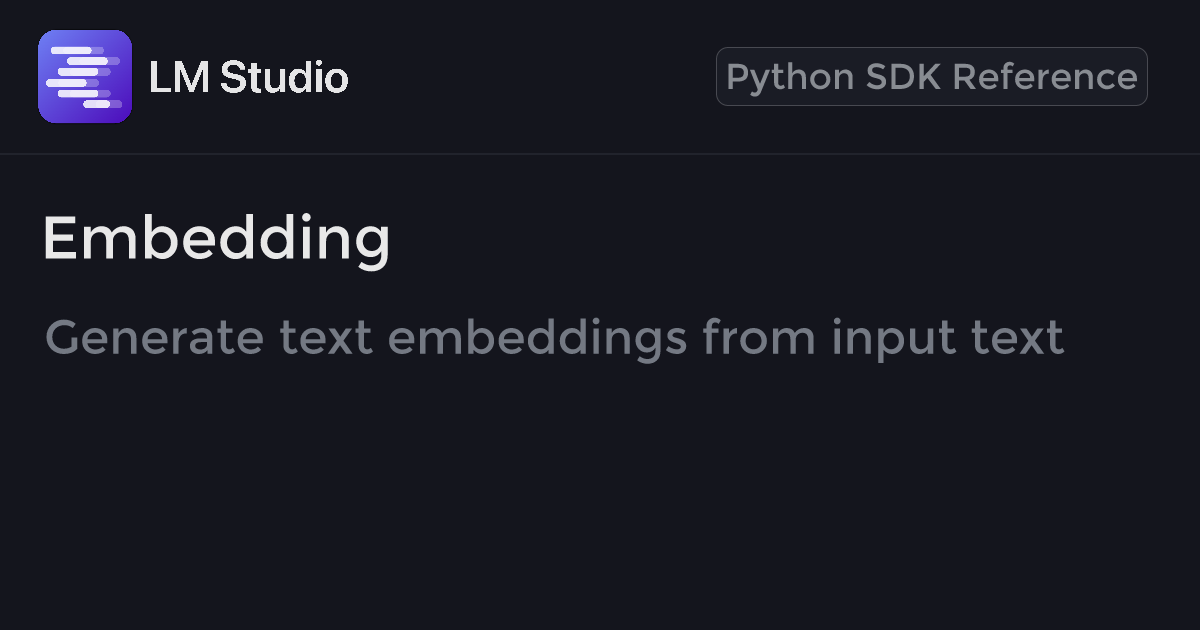Click the horizontal divider below the header
The image size is (1200, 630).
[600, 154]
